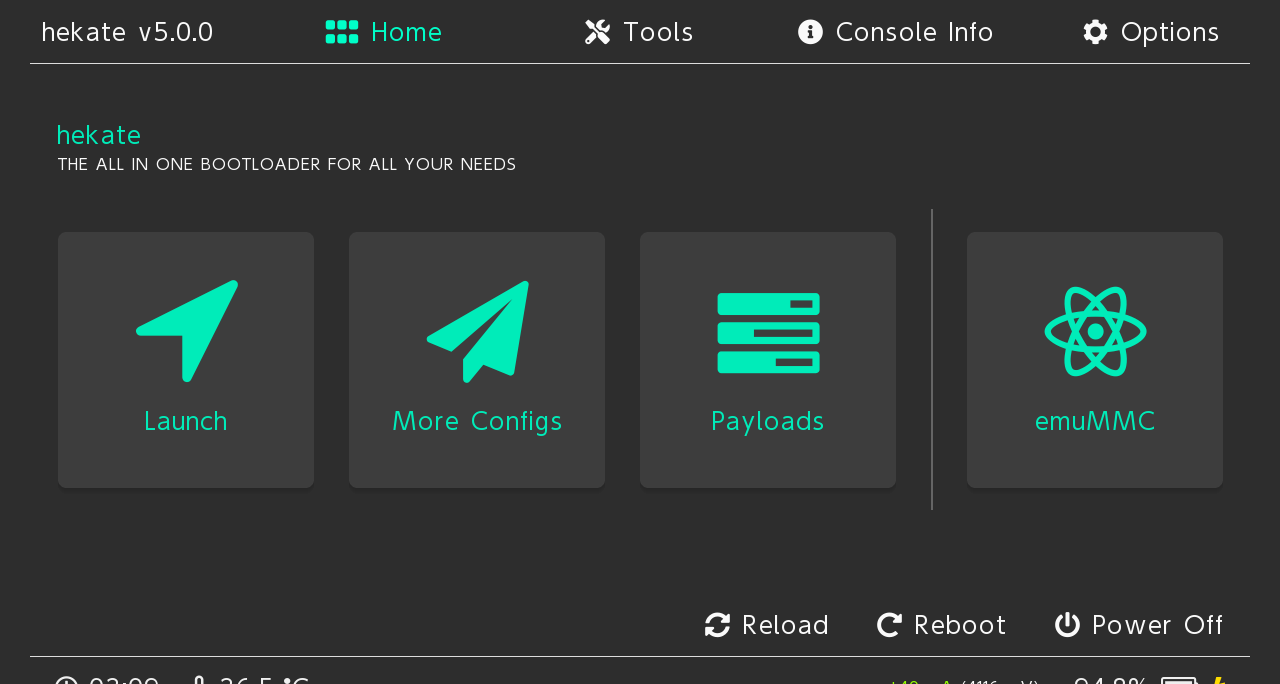The image size is (1280, 684).
Task: Select the emuMMC label
Action: pyautogui.click(x=1095, y=421)
